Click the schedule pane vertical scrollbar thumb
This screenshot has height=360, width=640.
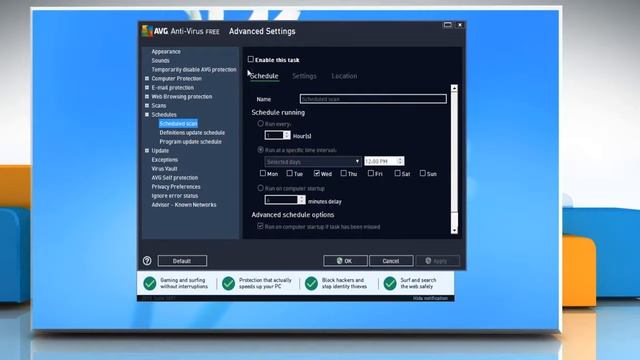tap(454, 152)
